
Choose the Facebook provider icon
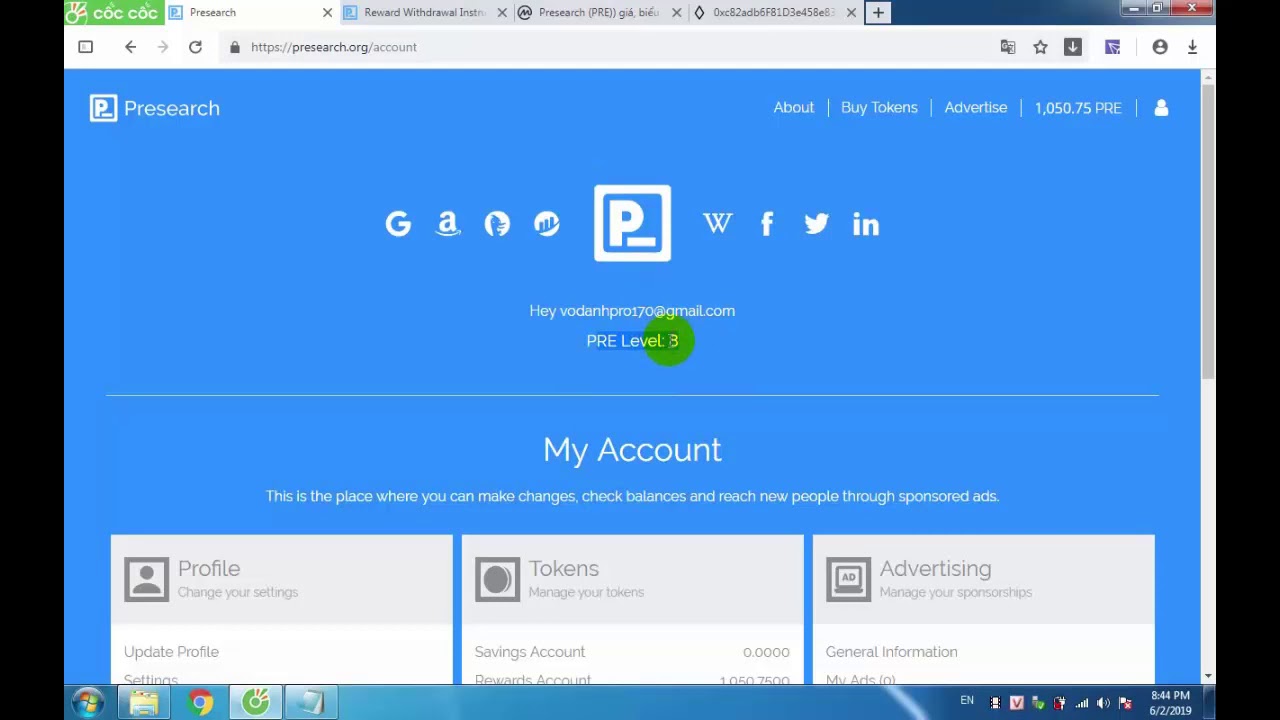pyautogui.click(x=767, y=224)
